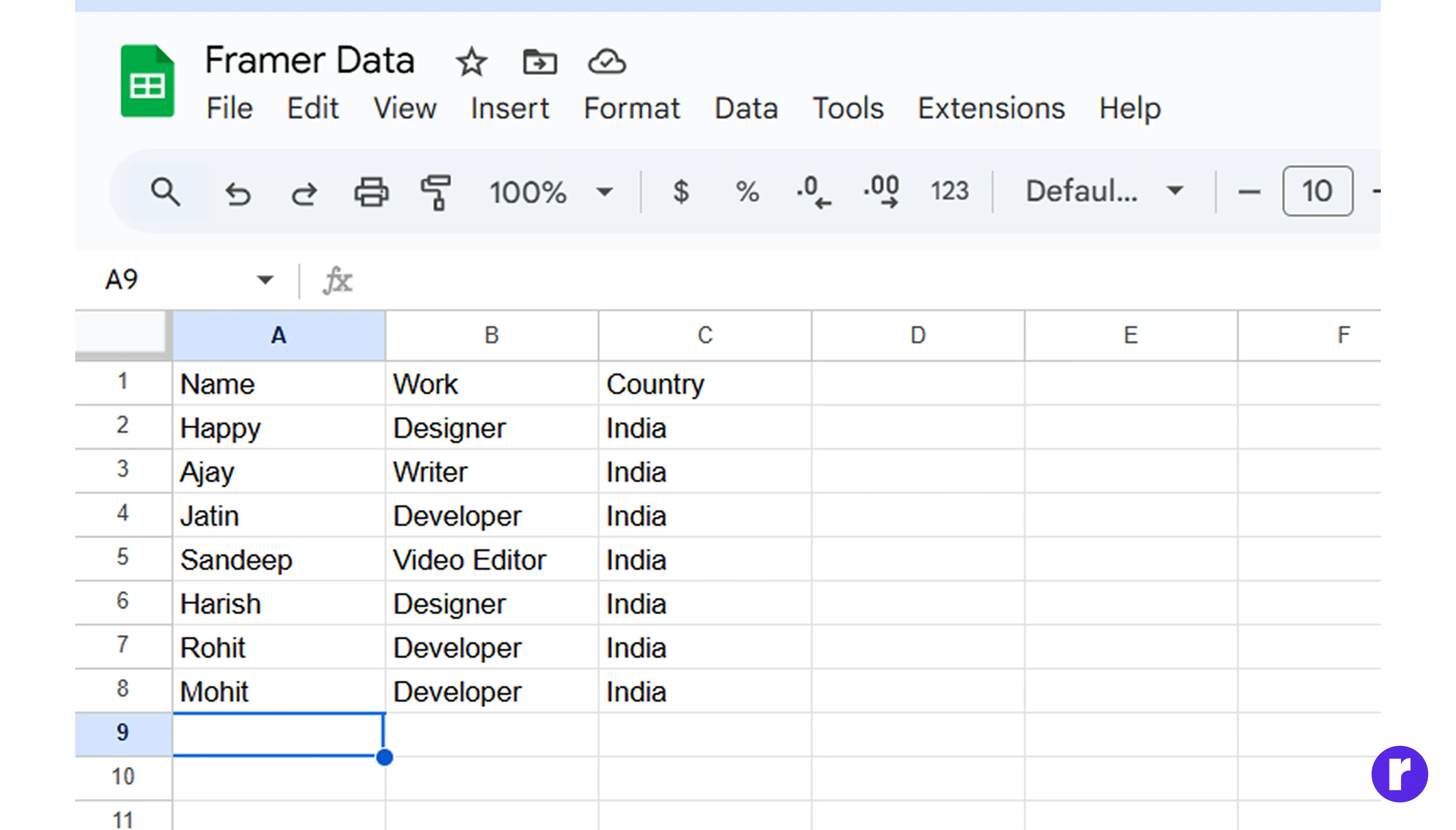The image size is (1456, 830).
Task: Click the redo arrow icon
Action: tap(304, 193)
